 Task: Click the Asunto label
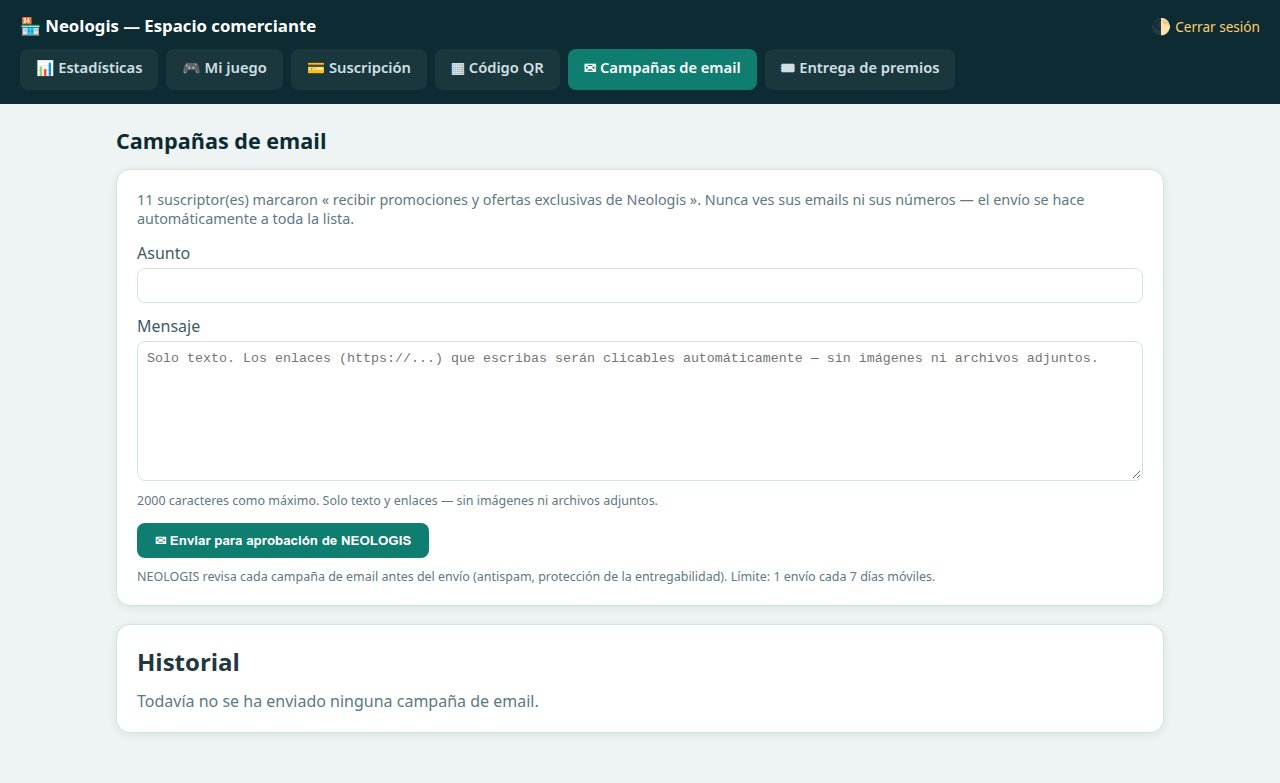pyautogui.click(x=163, y=253)
